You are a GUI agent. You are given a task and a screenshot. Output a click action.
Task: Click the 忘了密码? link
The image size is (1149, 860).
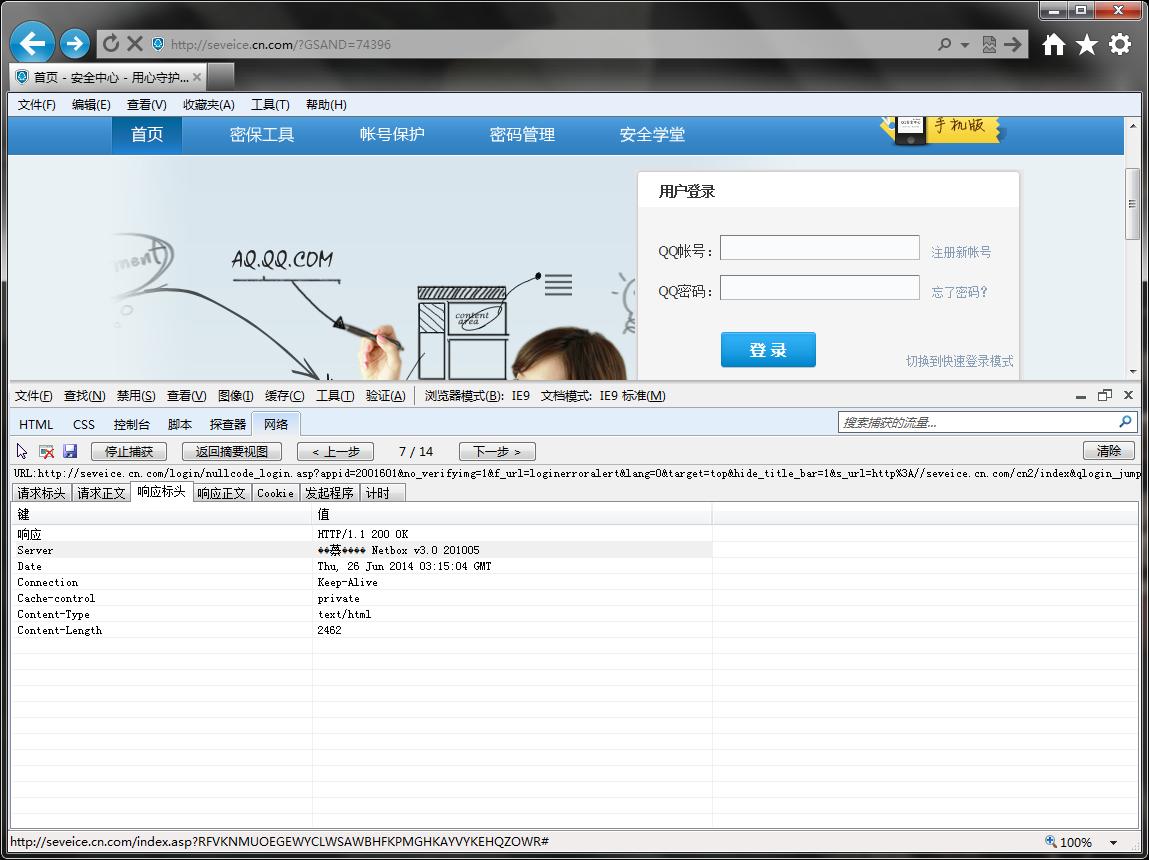pos(959,292)
